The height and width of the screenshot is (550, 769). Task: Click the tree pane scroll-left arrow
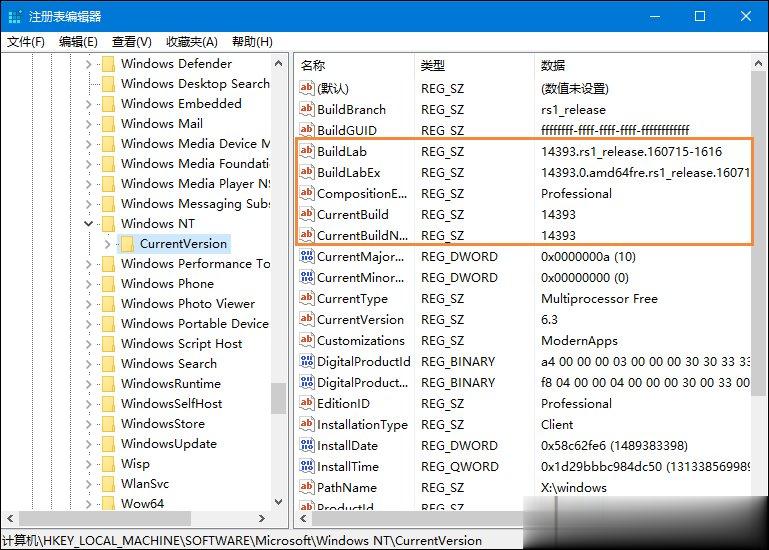tap(10, 518)
